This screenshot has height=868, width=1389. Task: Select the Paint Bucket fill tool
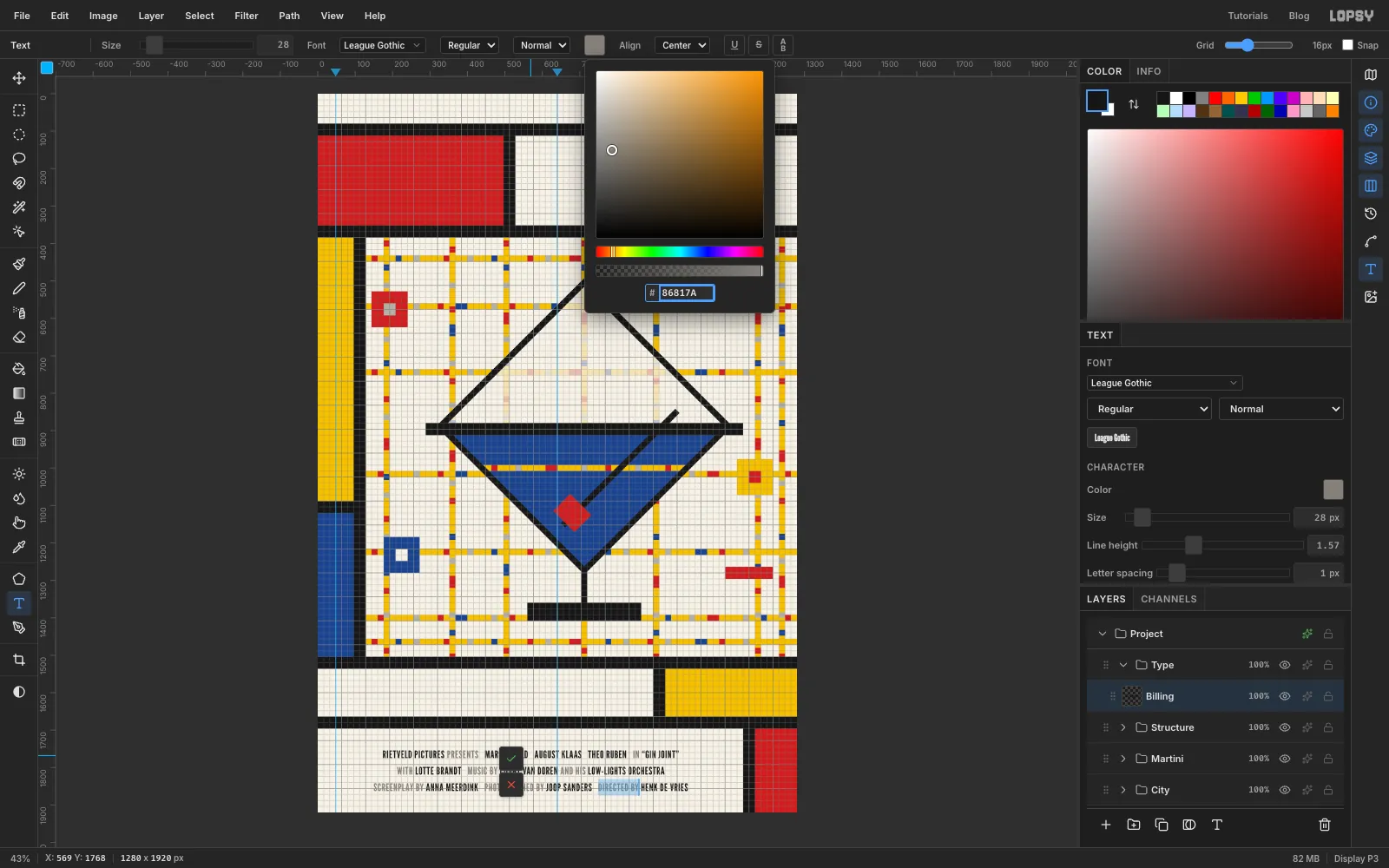point(19,369)
